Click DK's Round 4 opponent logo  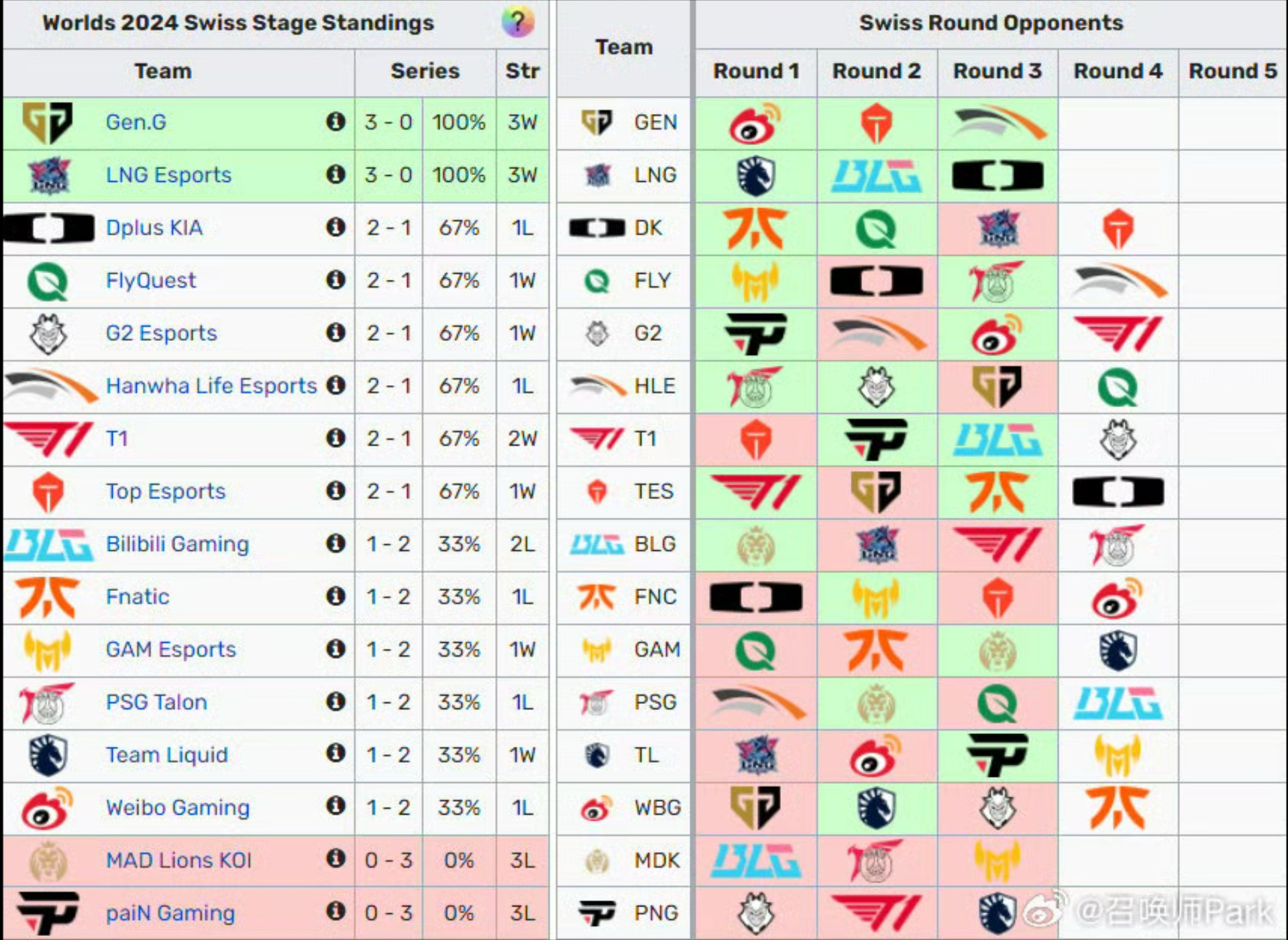click(1118, 229)
